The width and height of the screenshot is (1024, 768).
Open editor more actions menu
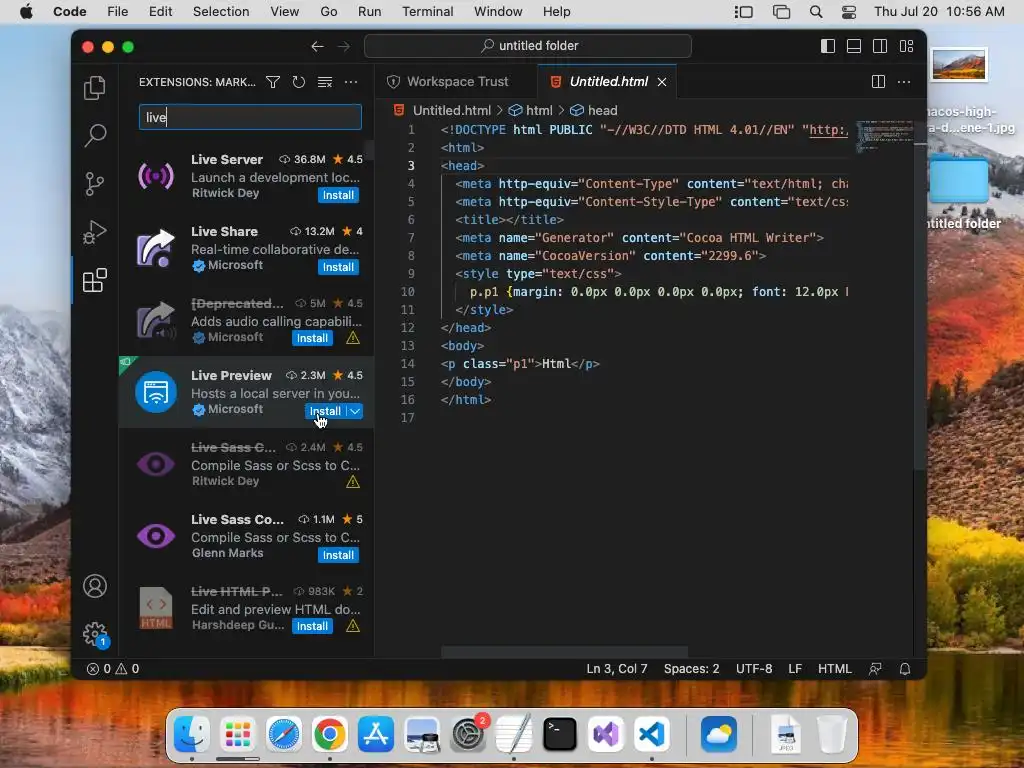click(904, 82)
